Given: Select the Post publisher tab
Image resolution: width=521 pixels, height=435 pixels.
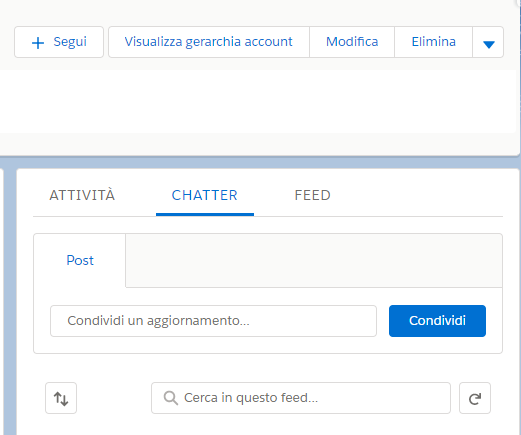Looking at the screenshot, I should coord(80,260).
